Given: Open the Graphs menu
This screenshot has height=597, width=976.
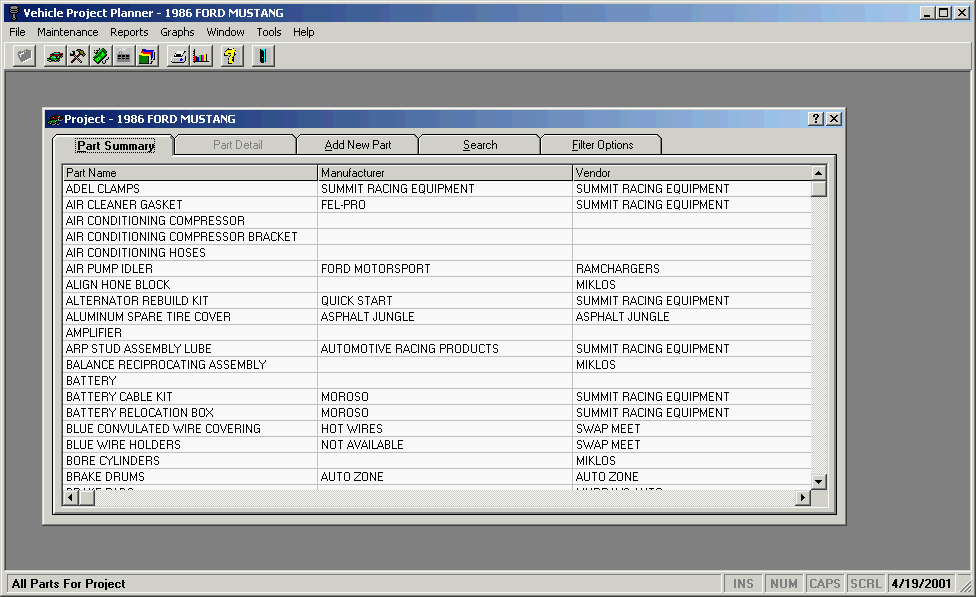Looking at the screenshot, I should [x=177, y=32].
